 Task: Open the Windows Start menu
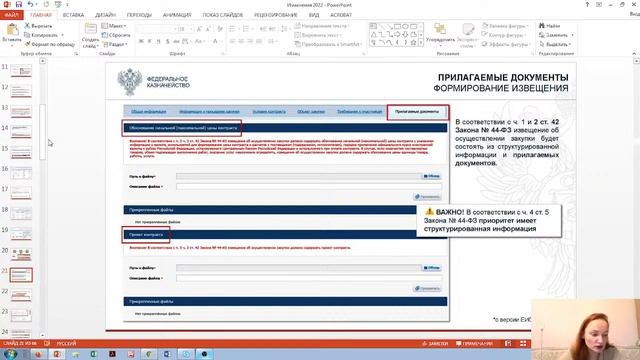tap(11, 354)
